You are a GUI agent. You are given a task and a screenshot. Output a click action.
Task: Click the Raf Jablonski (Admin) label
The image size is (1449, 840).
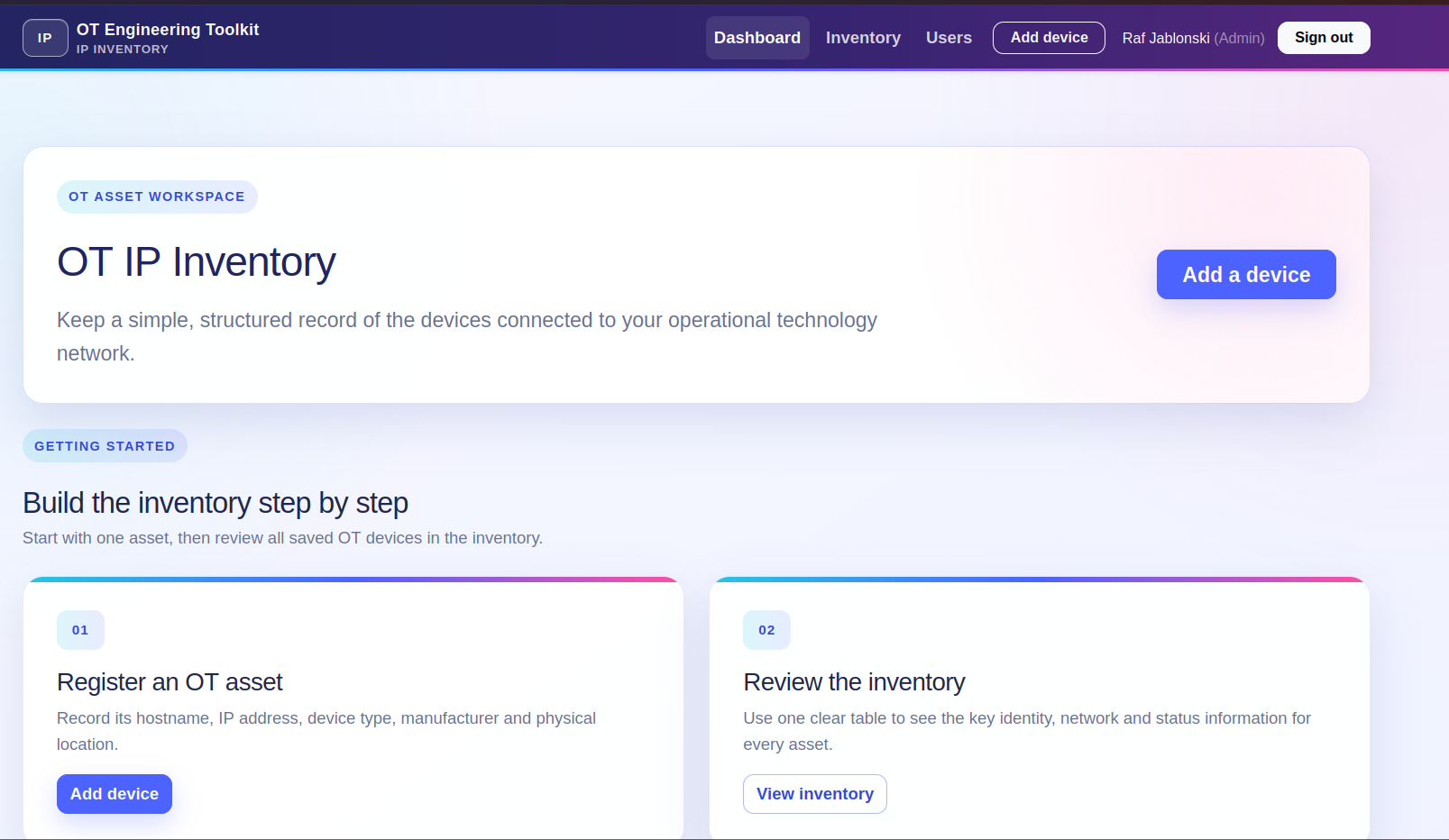pyautogui.click(x=1193, y=38)
